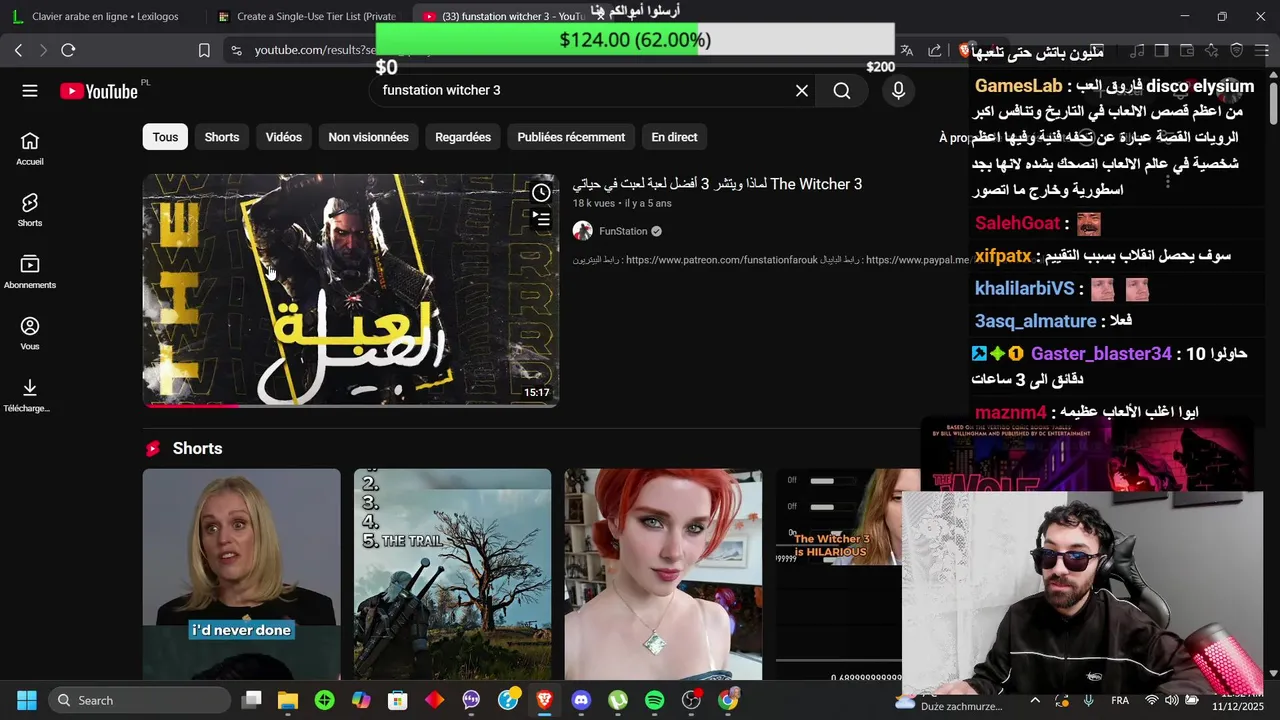Image resolution: width=1280 pixels, height=720 pixels.
Task: Open Brave music playlist icon
Action: [x=1137, y=50]
